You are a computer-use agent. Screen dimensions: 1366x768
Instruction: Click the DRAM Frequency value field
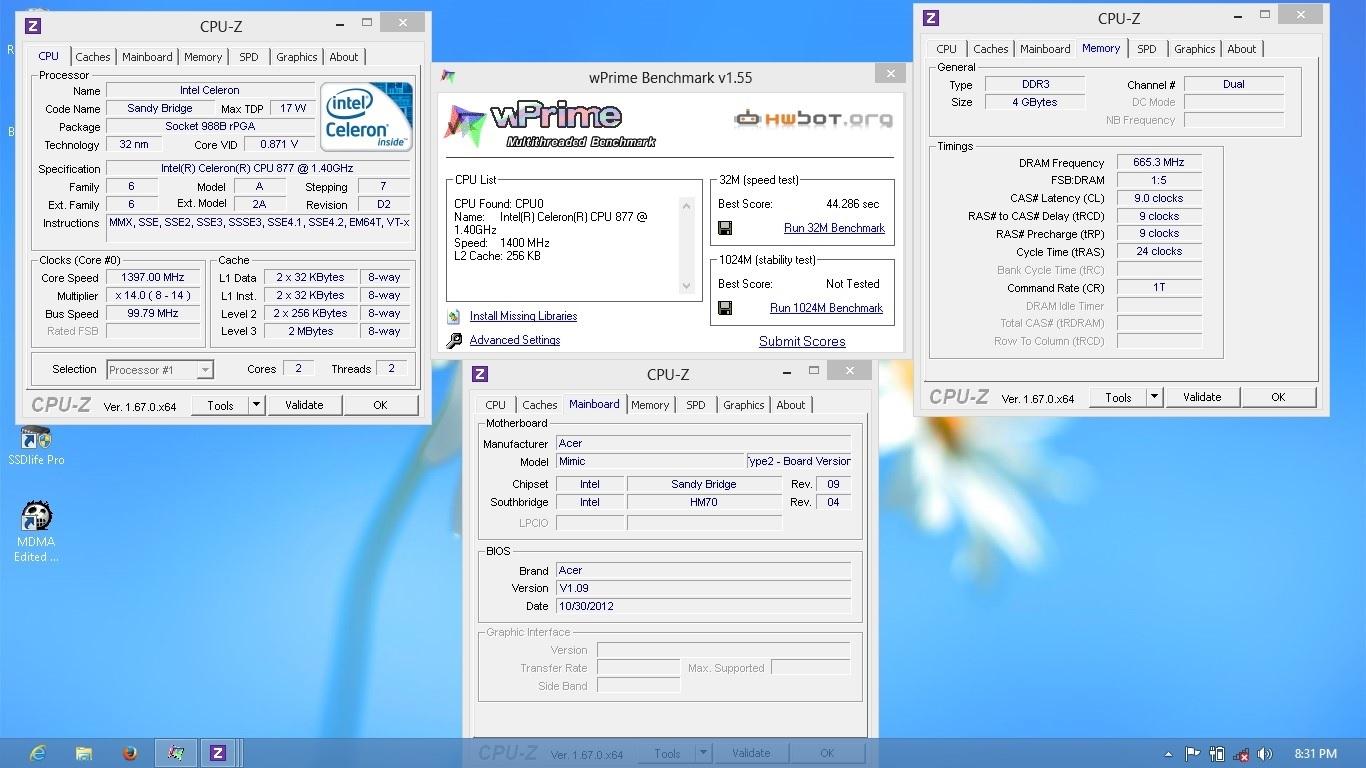(1159, 162)
